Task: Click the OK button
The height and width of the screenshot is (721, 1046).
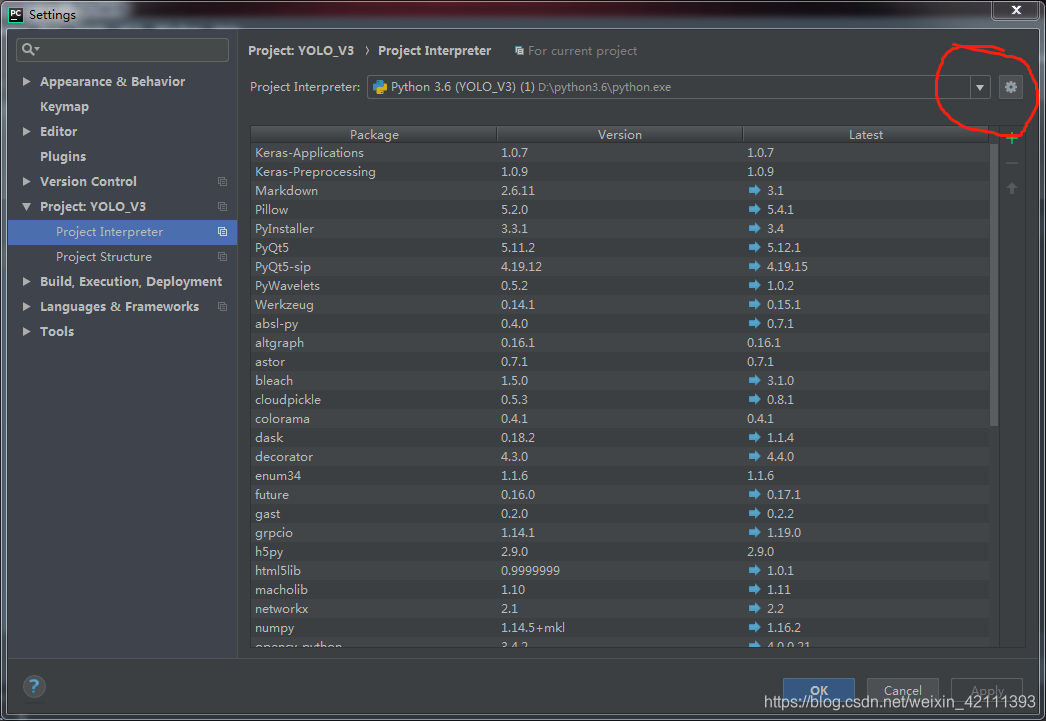Action: pos(819,690)
